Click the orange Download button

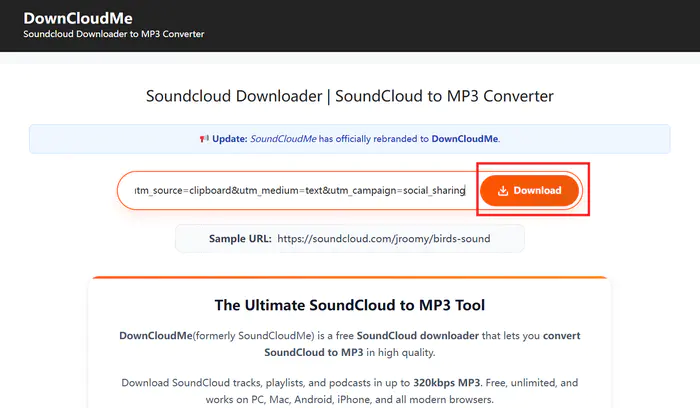pyautogui.click(x=529, y=191)
